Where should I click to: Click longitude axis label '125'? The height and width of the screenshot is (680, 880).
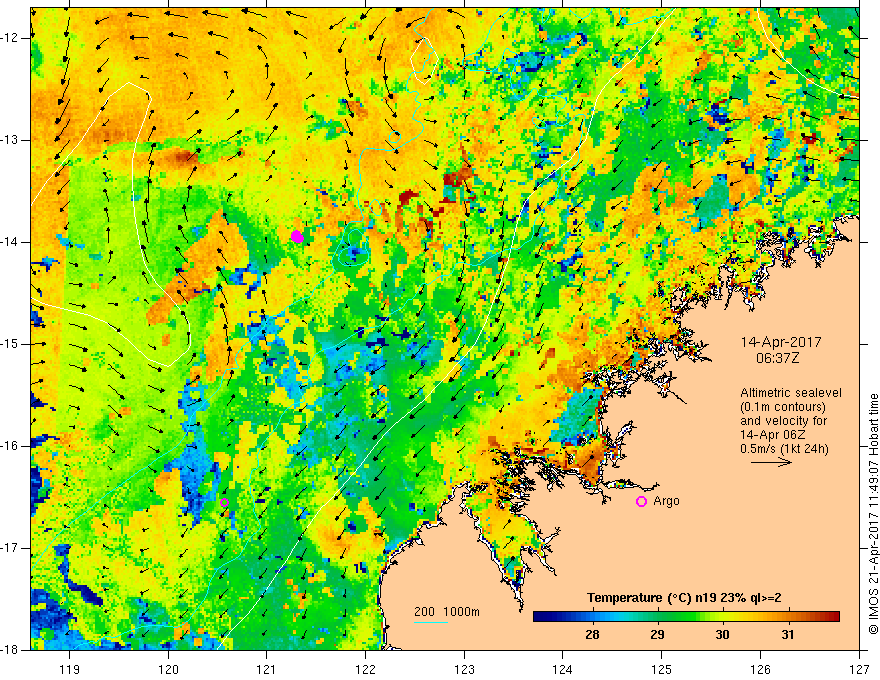click(662, 669)
